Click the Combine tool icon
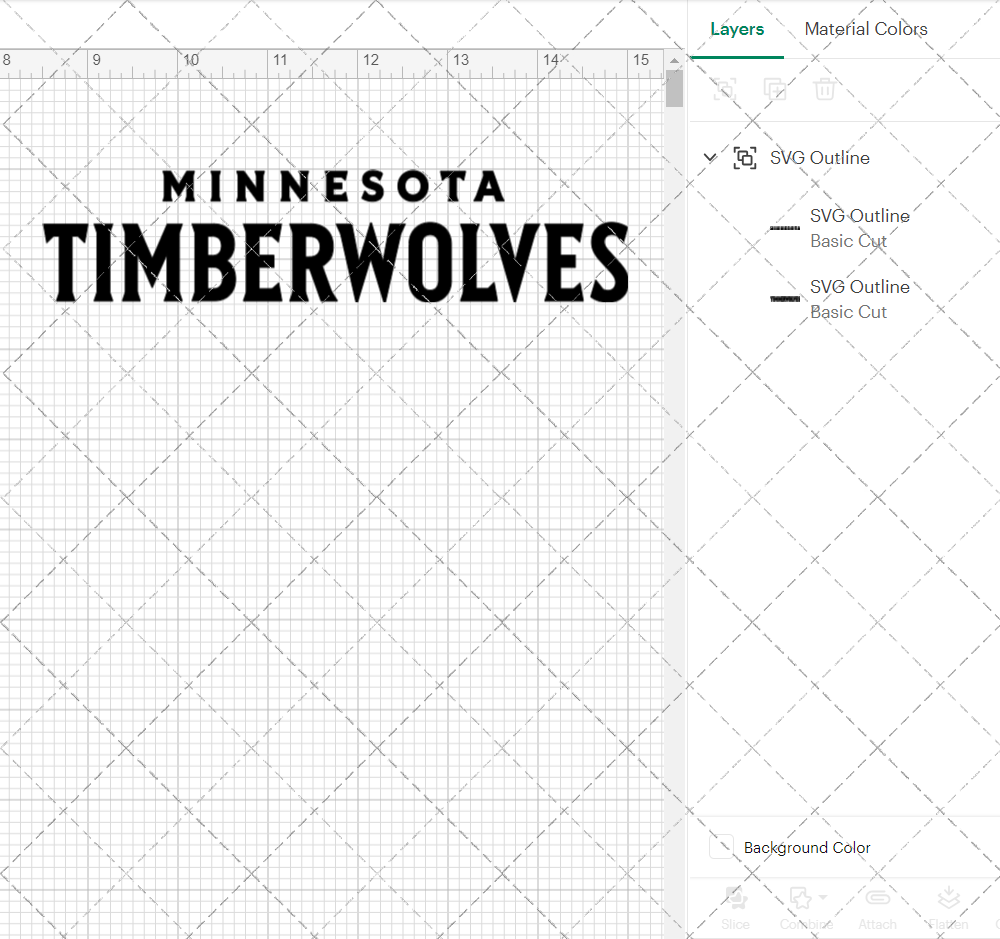This screenshot has width=1000, height=939. tap(800, 898)
